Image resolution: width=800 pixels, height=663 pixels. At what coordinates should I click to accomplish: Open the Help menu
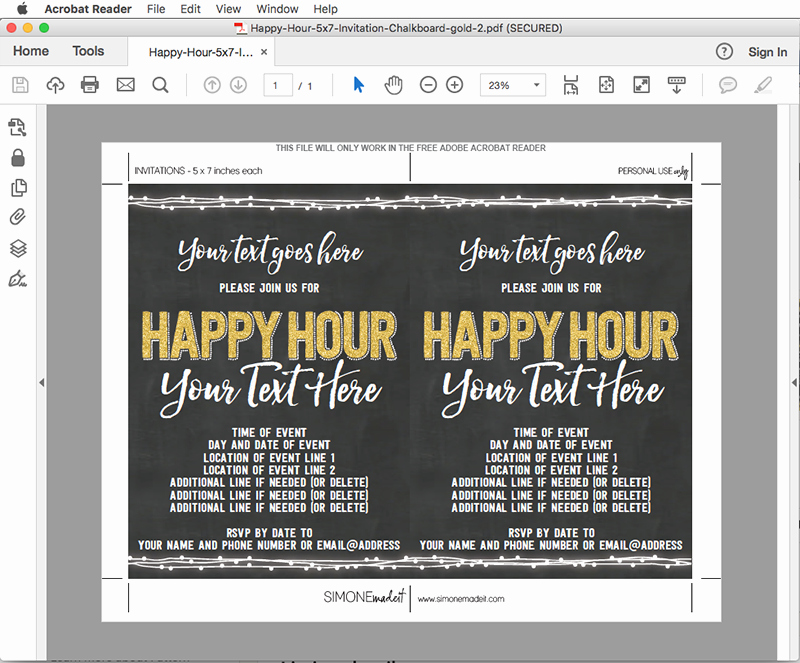[326, 9]
